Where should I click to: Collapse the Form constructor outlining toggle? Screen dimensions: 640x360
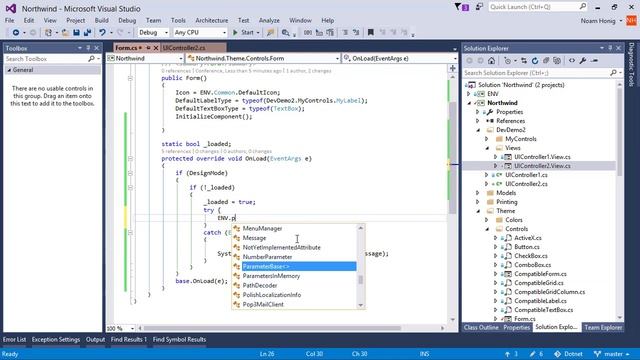click(130, 78)
